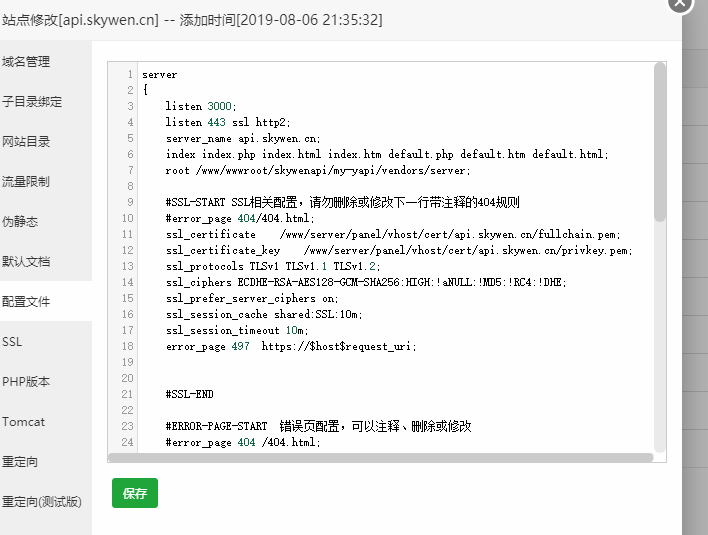Click the ssl_session_cache shared line
The width and height of the screenshot is (708, 535).
(x=264, y=314)
